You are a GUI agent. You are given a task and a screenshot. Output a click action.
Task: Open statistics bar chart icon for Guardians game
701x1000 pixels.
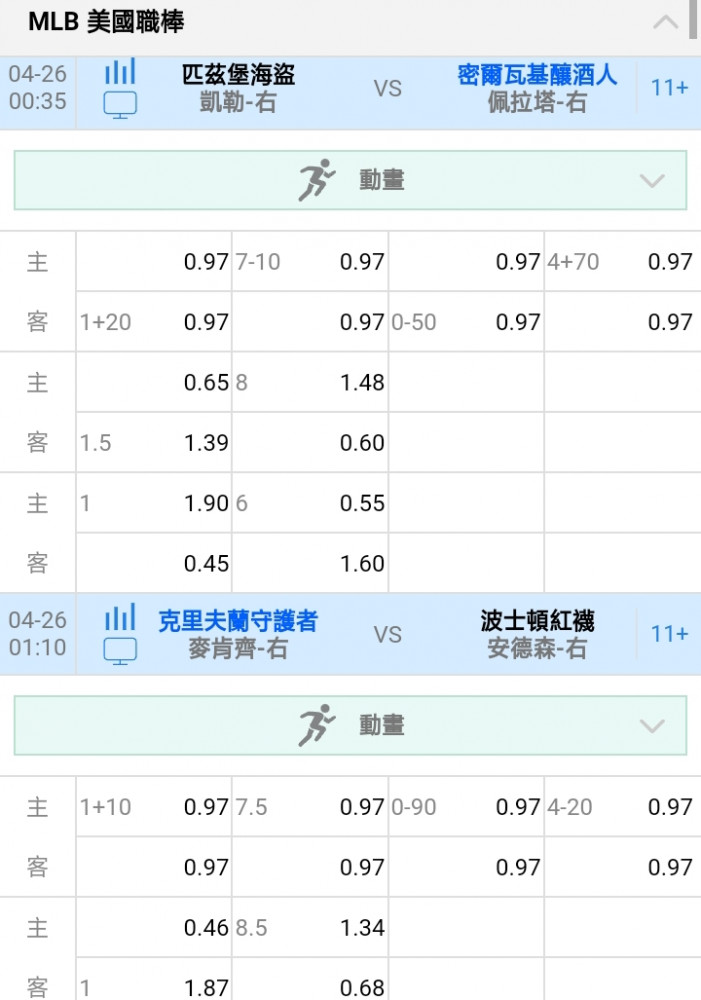tap(120, 617)
